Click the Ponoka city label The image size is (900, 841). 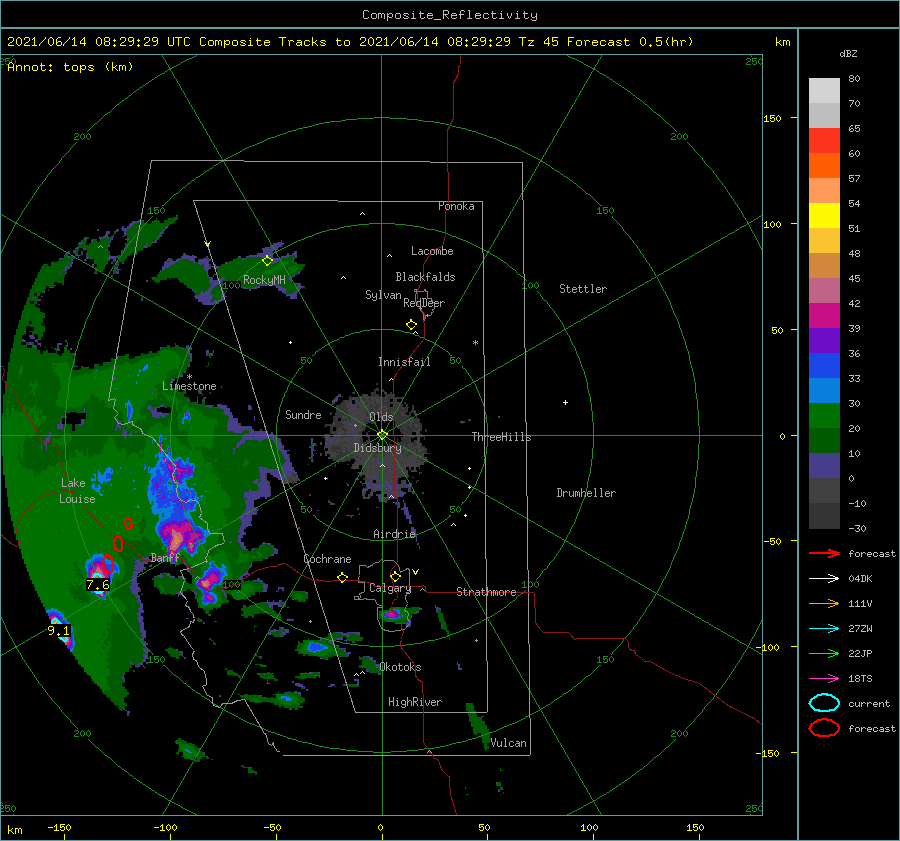456,206
